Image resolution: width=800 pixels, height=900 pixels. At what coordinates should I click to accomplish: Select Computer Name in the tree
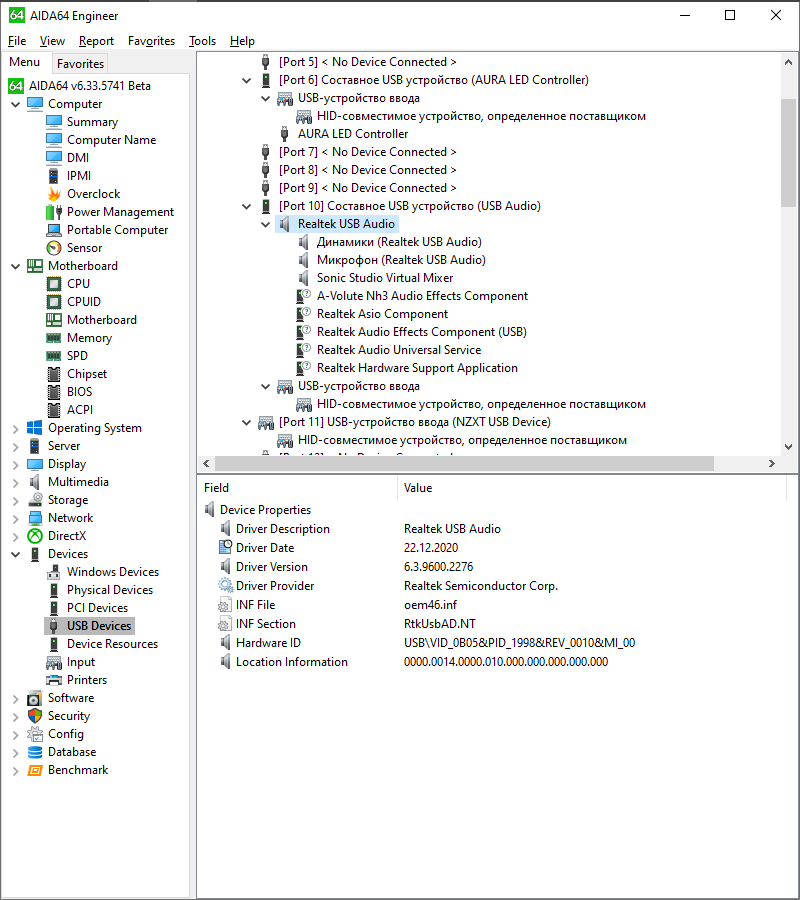pos(111,140)
